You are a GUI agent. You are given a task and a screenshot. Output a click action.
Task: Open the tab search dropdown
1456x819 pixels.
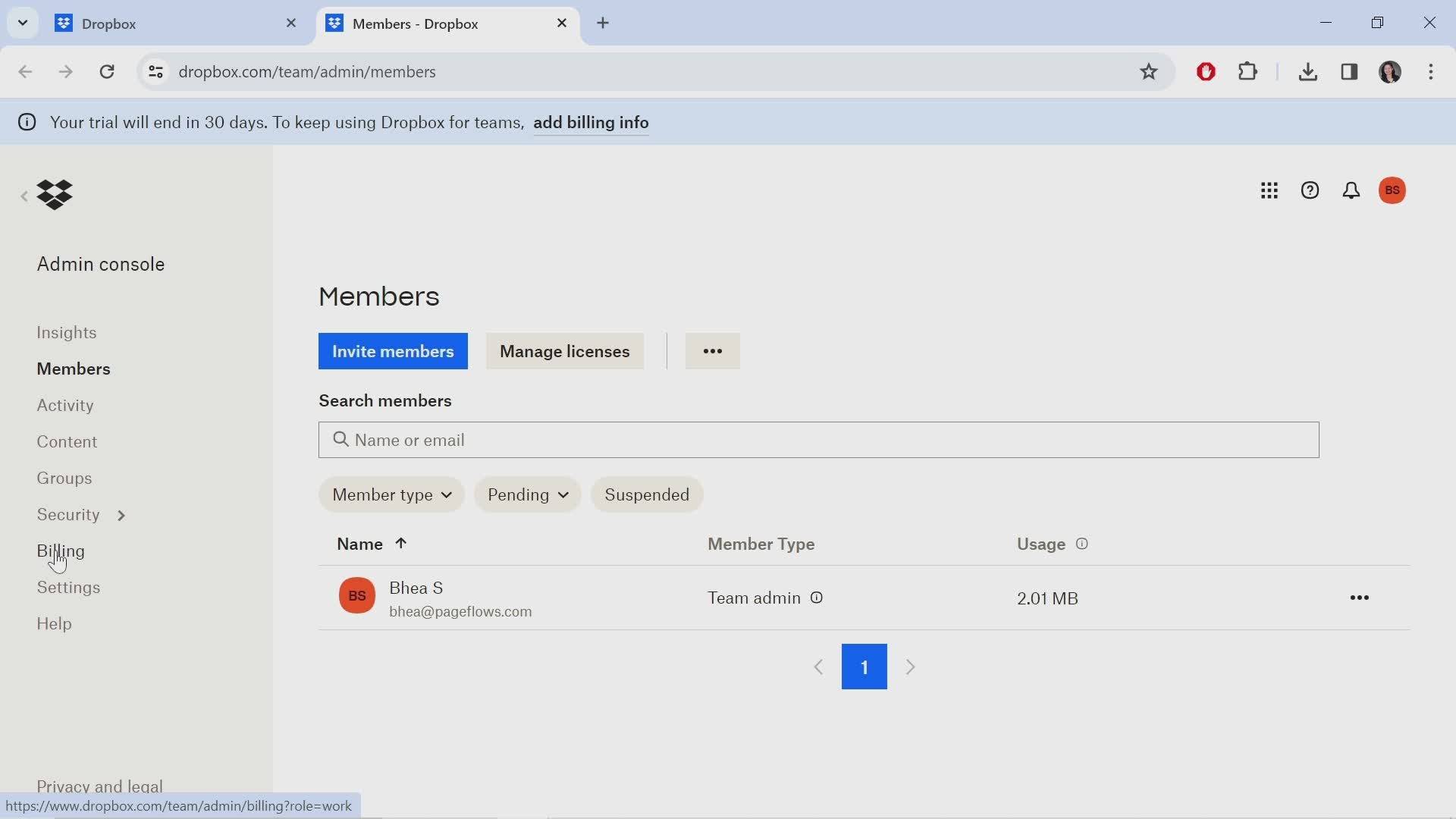(x=23, y=23)
